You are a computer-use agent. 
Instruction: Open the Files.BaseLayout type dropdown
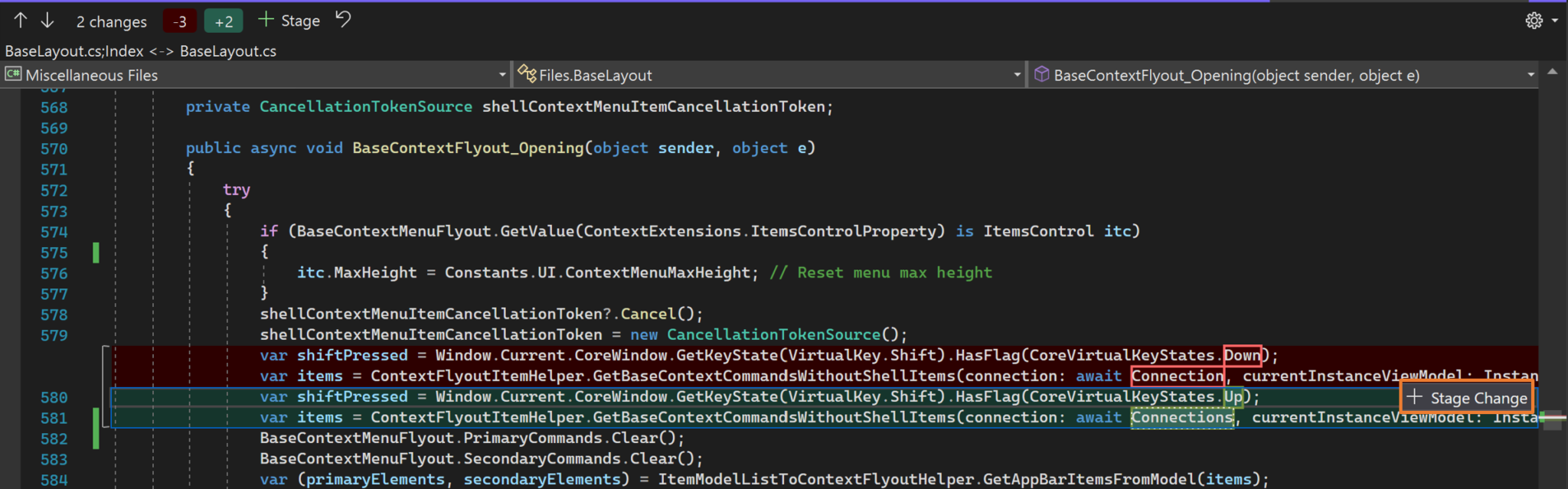pos(1017,75)
